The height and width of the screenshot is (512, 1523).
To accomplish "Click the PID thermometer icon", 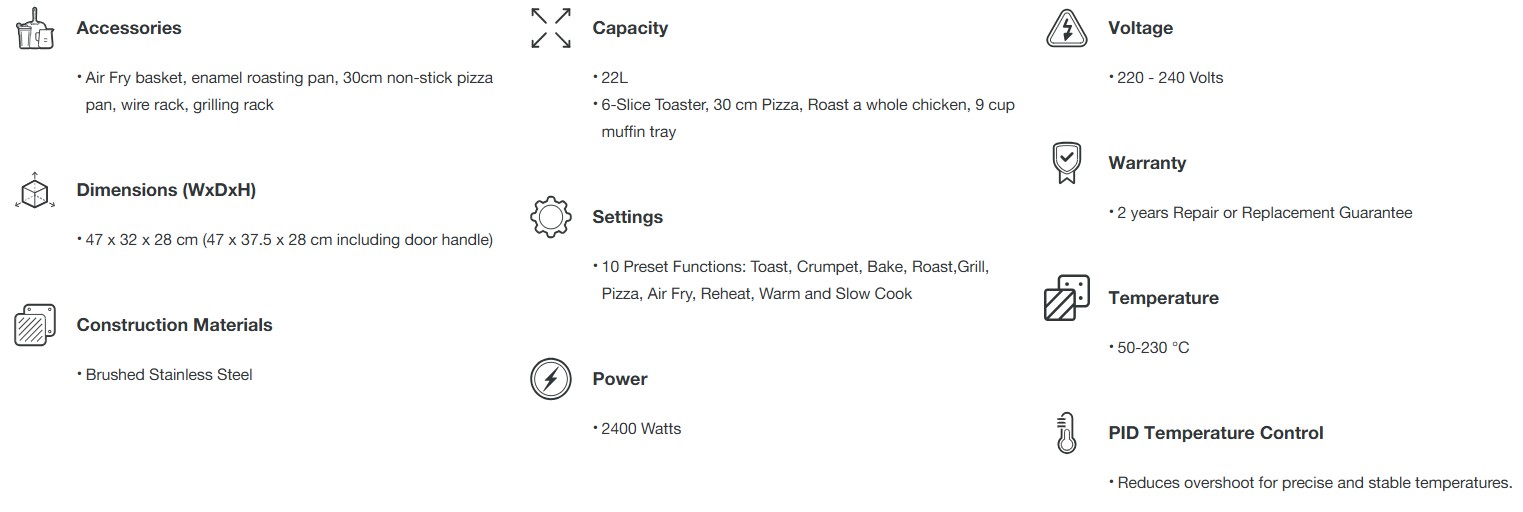I will tap(1066, 434).
